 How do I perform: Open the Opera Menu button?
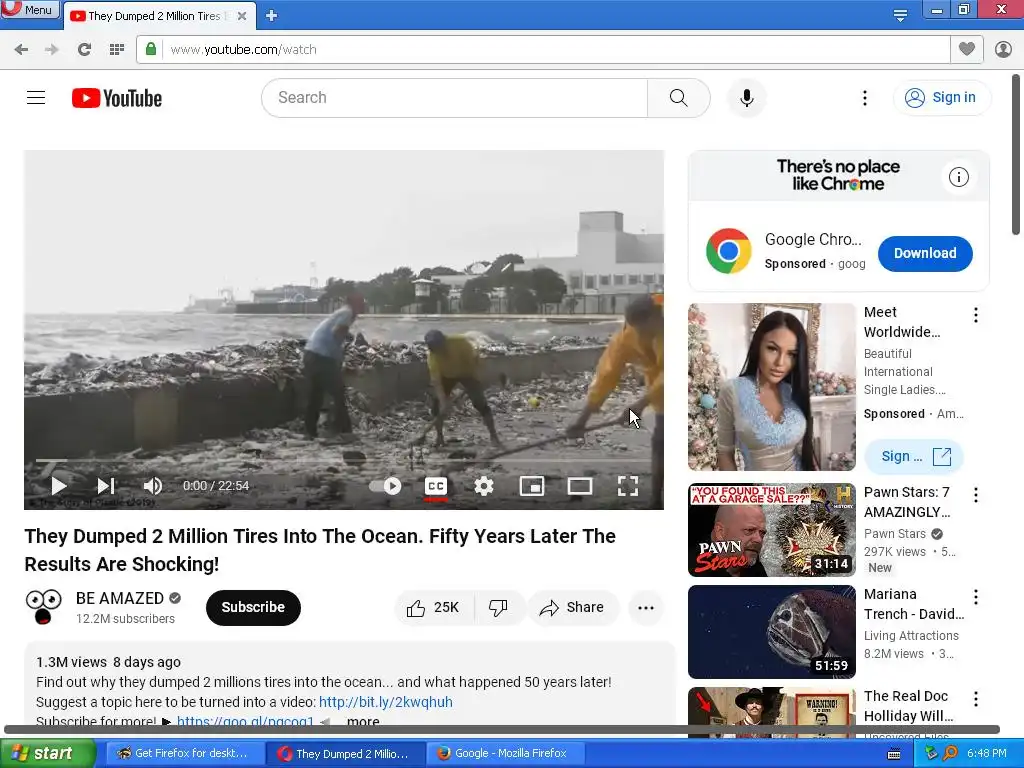tap(29, 10)
